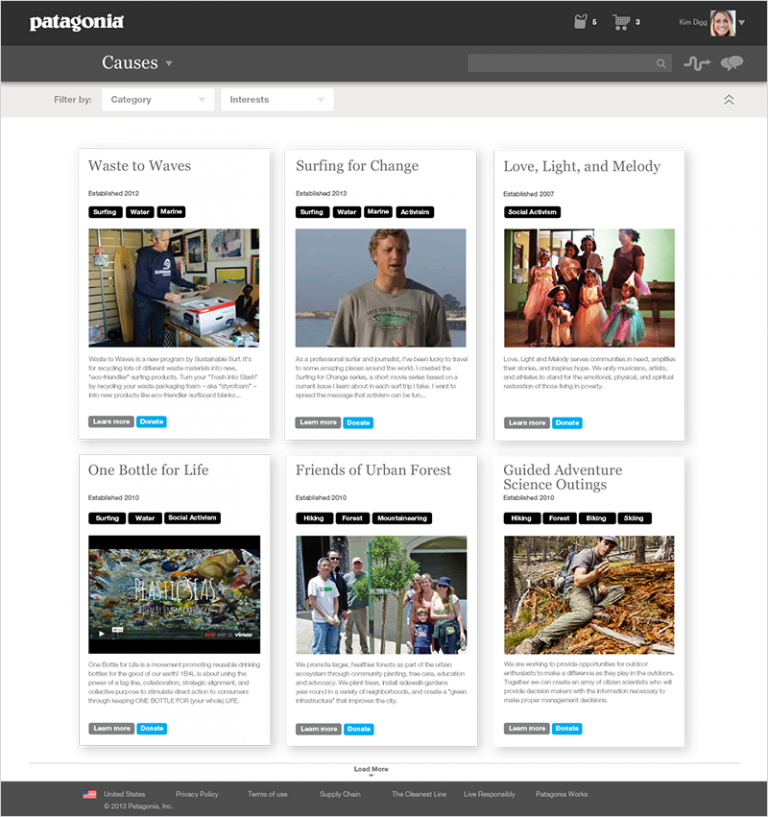The image size is (768, 817).
Task: Click Learn more on Surfing for Change
Action: coord(318,423)
